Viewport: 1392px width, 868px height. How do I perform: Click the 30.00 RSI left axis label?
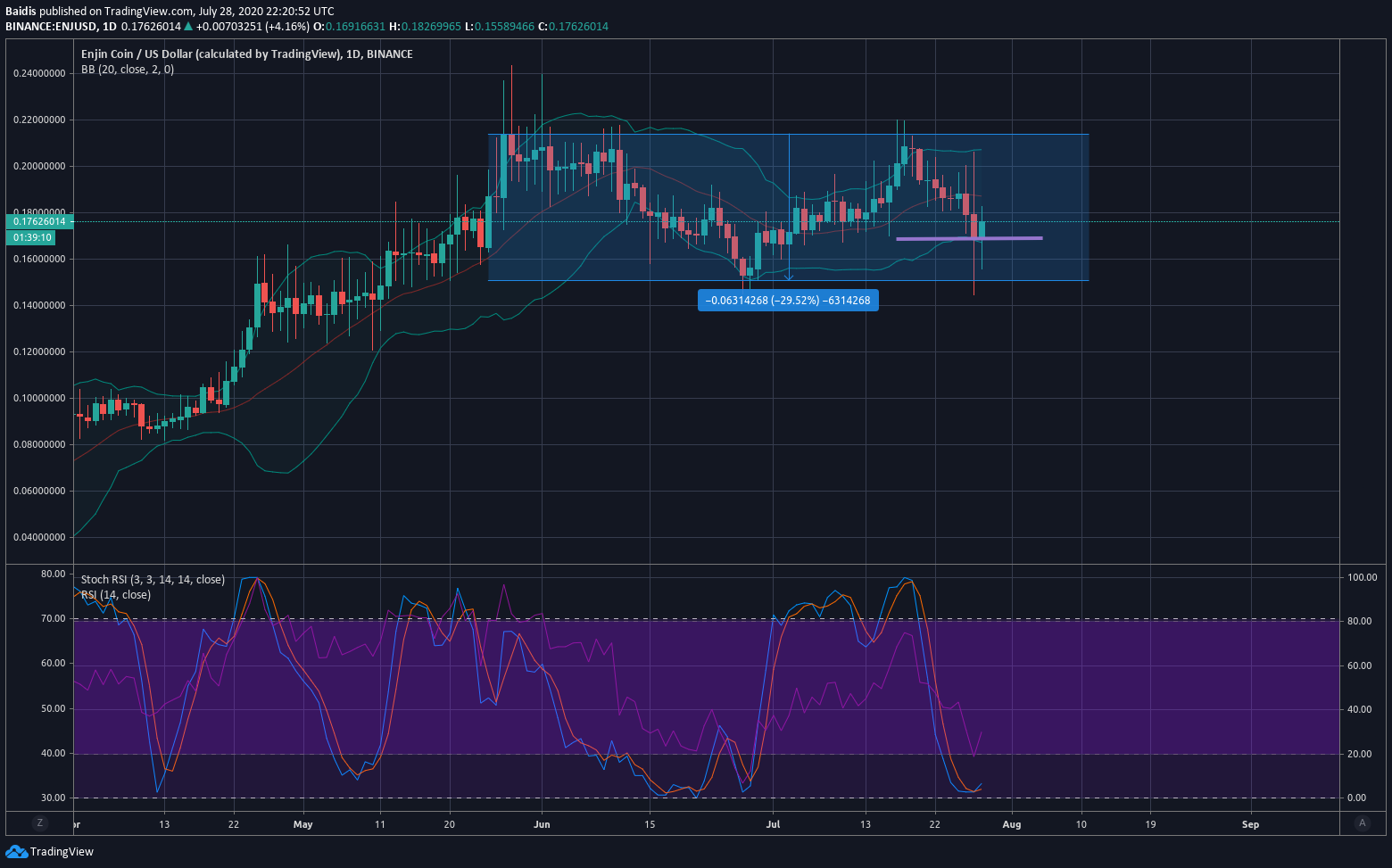tap(54, 798)
